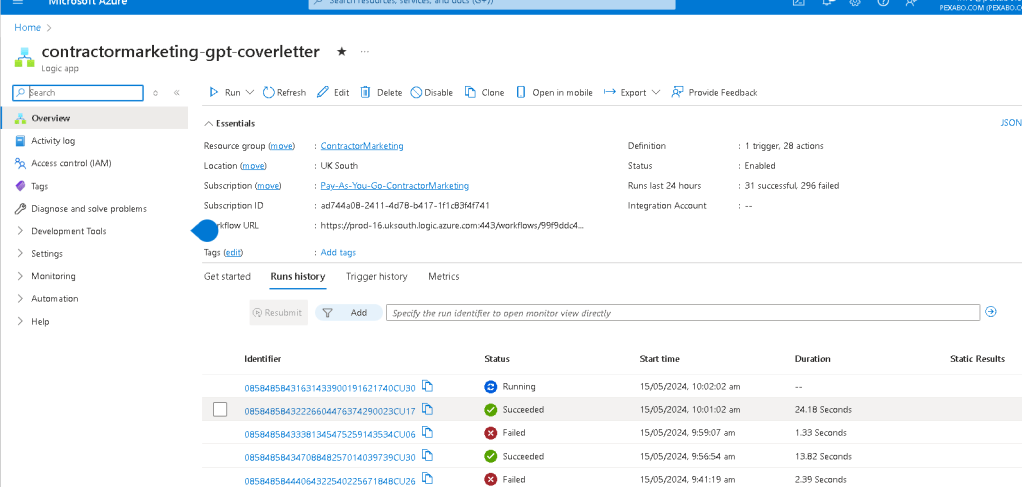Expand the Monitoring sidebar group

(20, 276)
